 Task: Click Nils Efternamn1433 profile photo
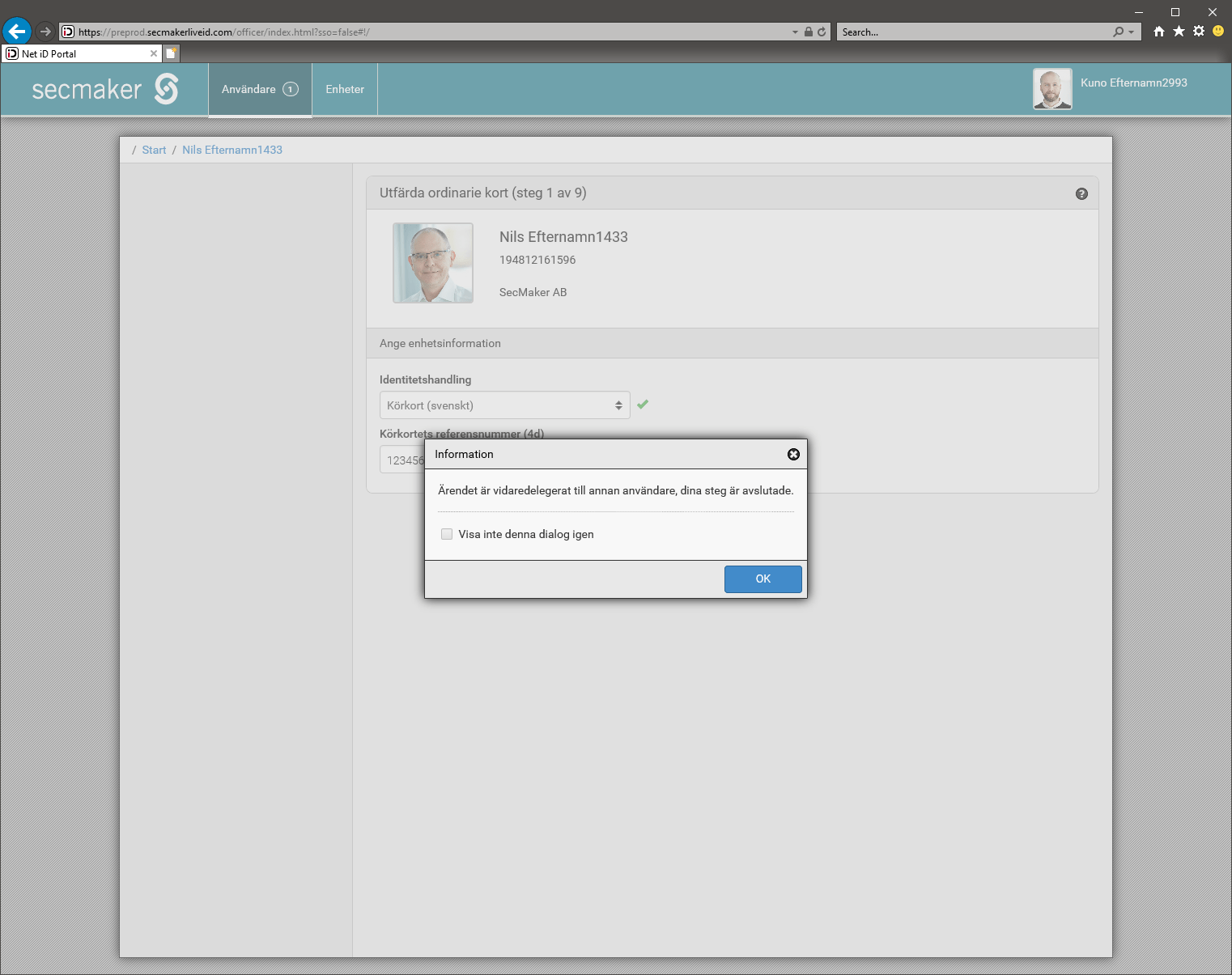click(433, 263)
